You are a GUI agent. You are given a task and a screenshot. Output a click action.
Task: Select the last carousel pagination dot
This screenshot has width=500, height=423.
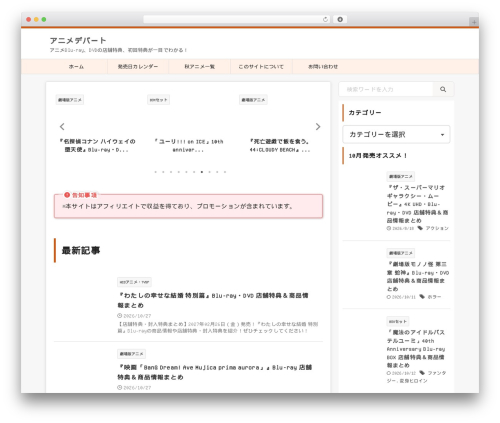tap(225, 172)
